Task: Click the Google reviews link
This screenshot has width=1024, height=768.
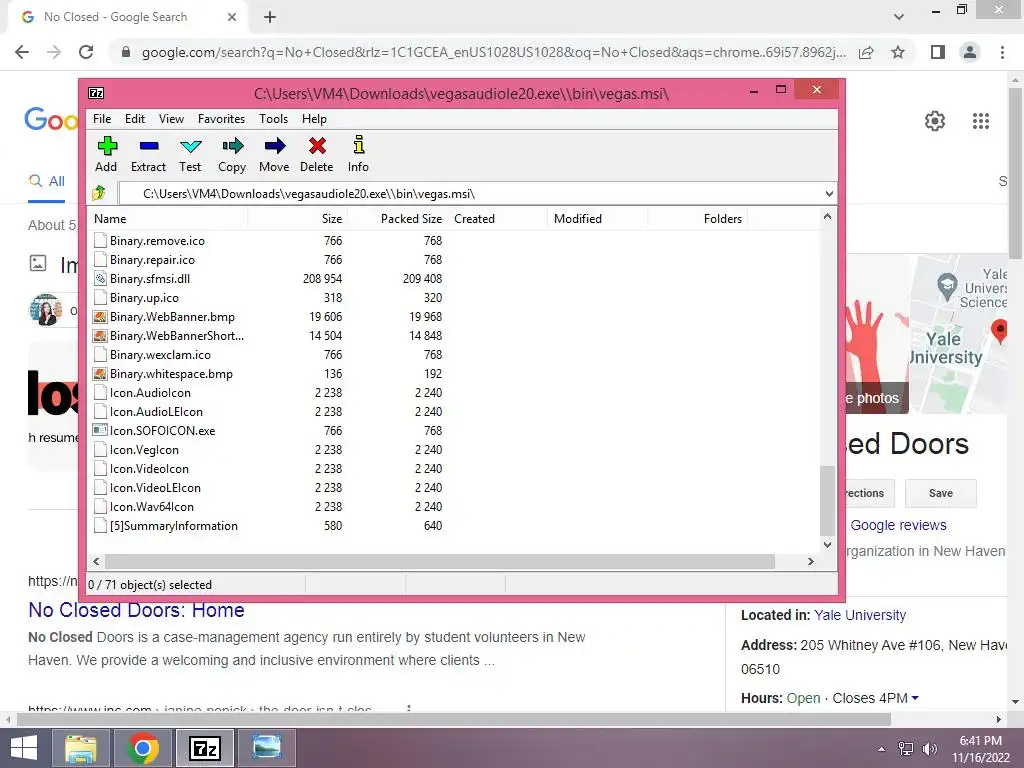Action: [x=898, y=525]
